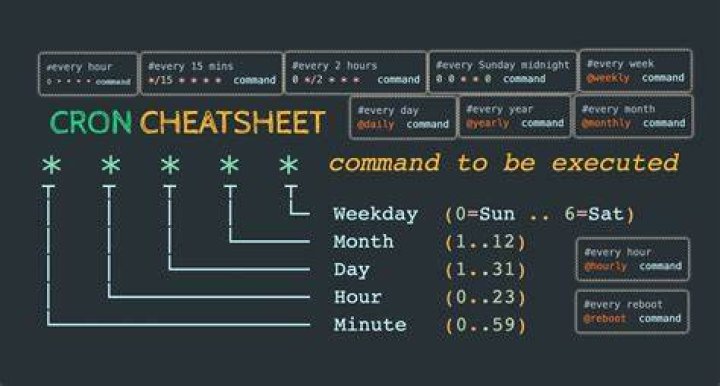Select the "#every month" comment
Screen dimensions: 720x386
tap(618, 109)
